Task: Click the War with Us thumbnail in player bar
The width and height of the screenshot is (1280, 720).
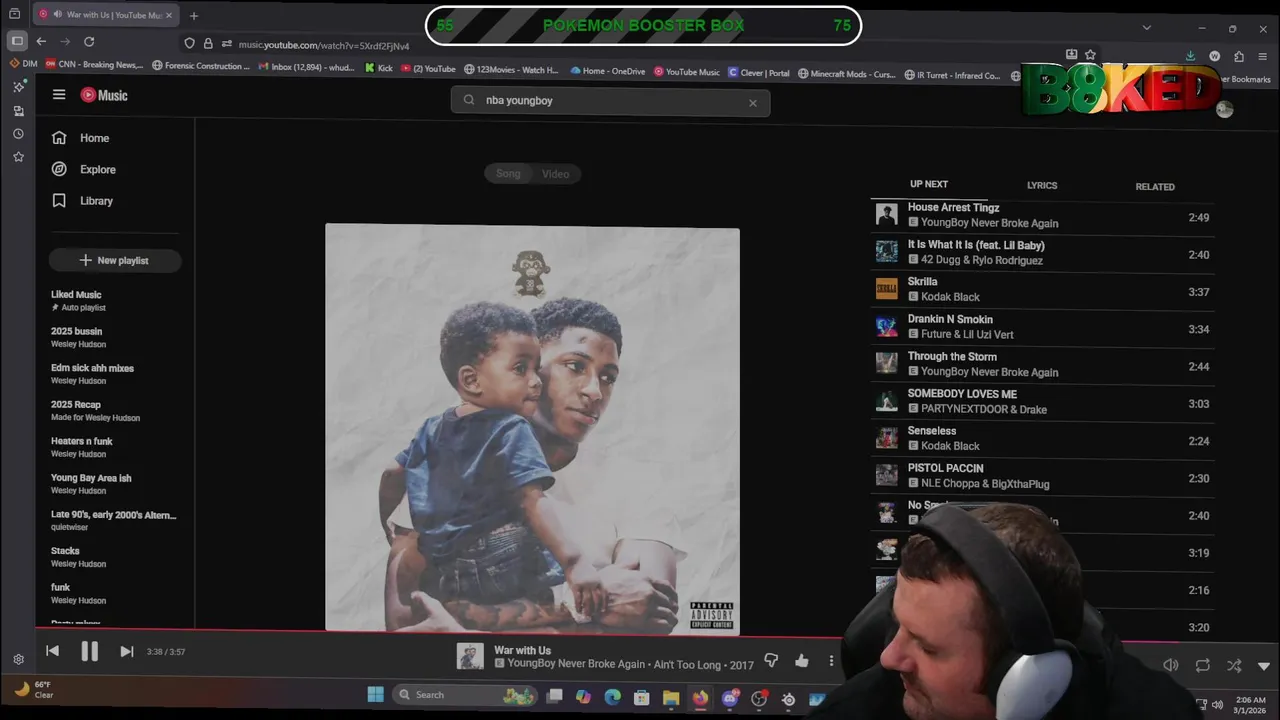Action: pyautogui.click(x=470, y=656)
